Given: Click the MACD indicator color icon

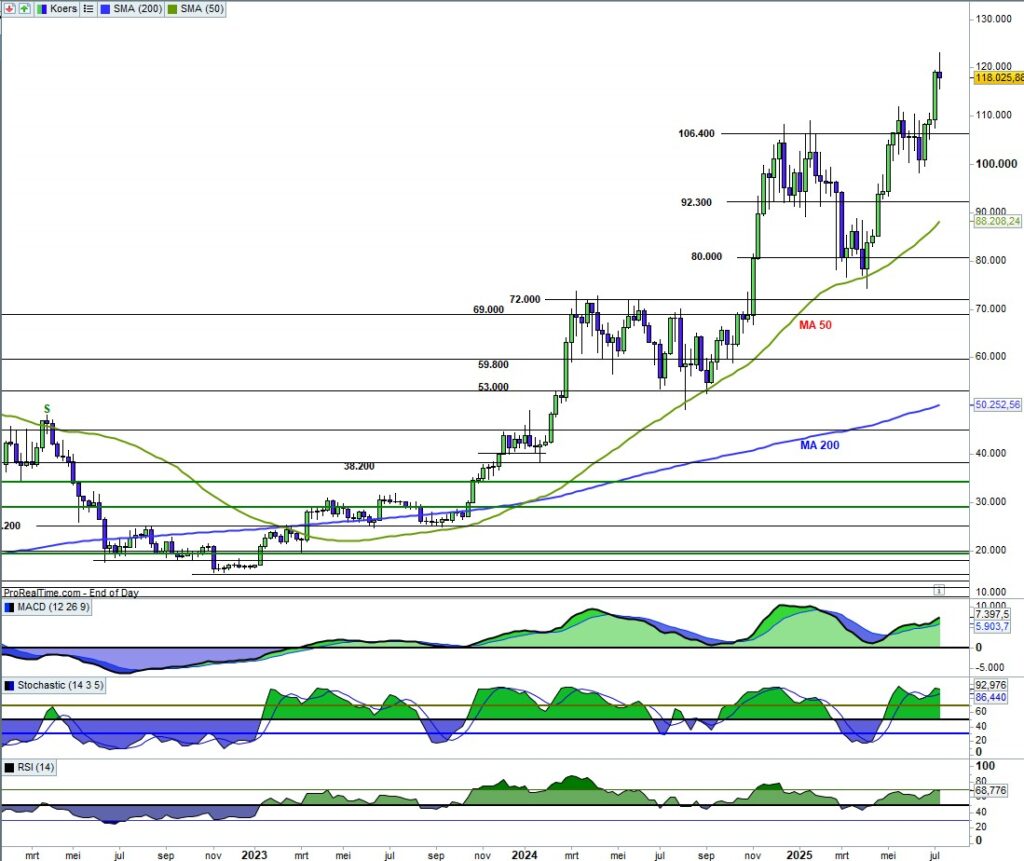Looking at the screenshot, I should tap(10, 608).
